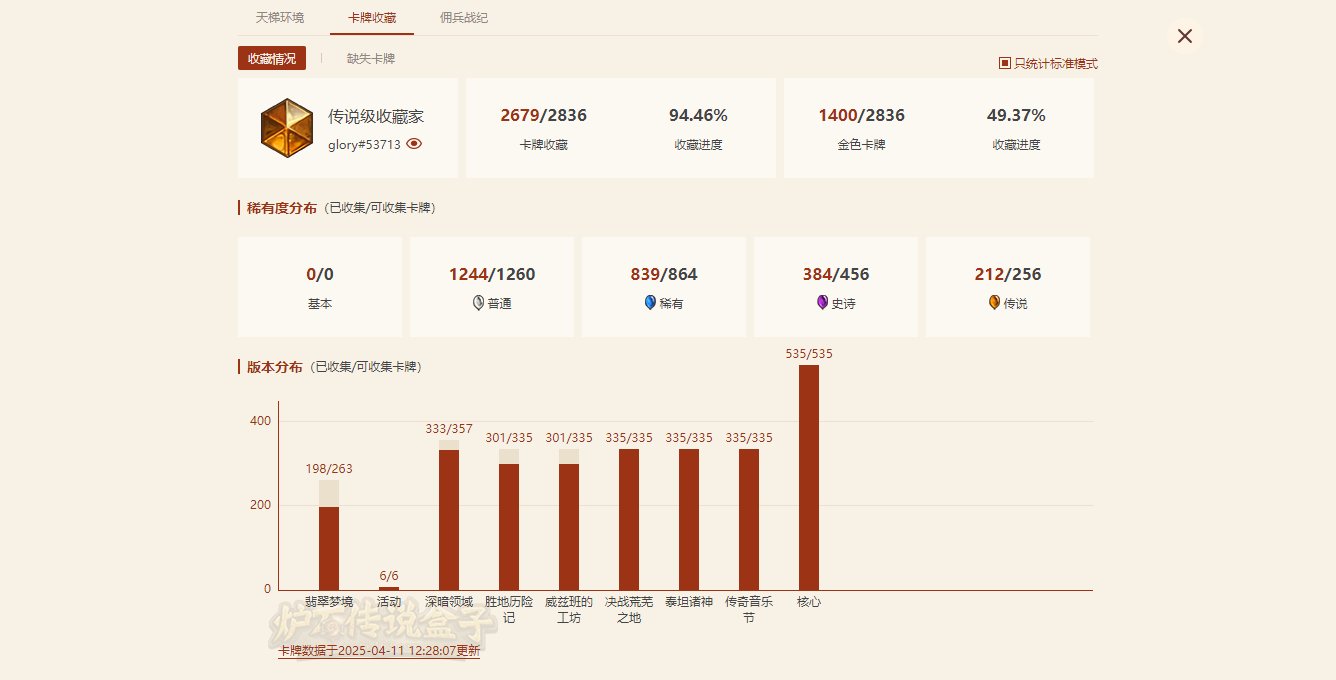
Task: Click the 核心 535/535 chart bar
Action: click(x=809, y=477)
